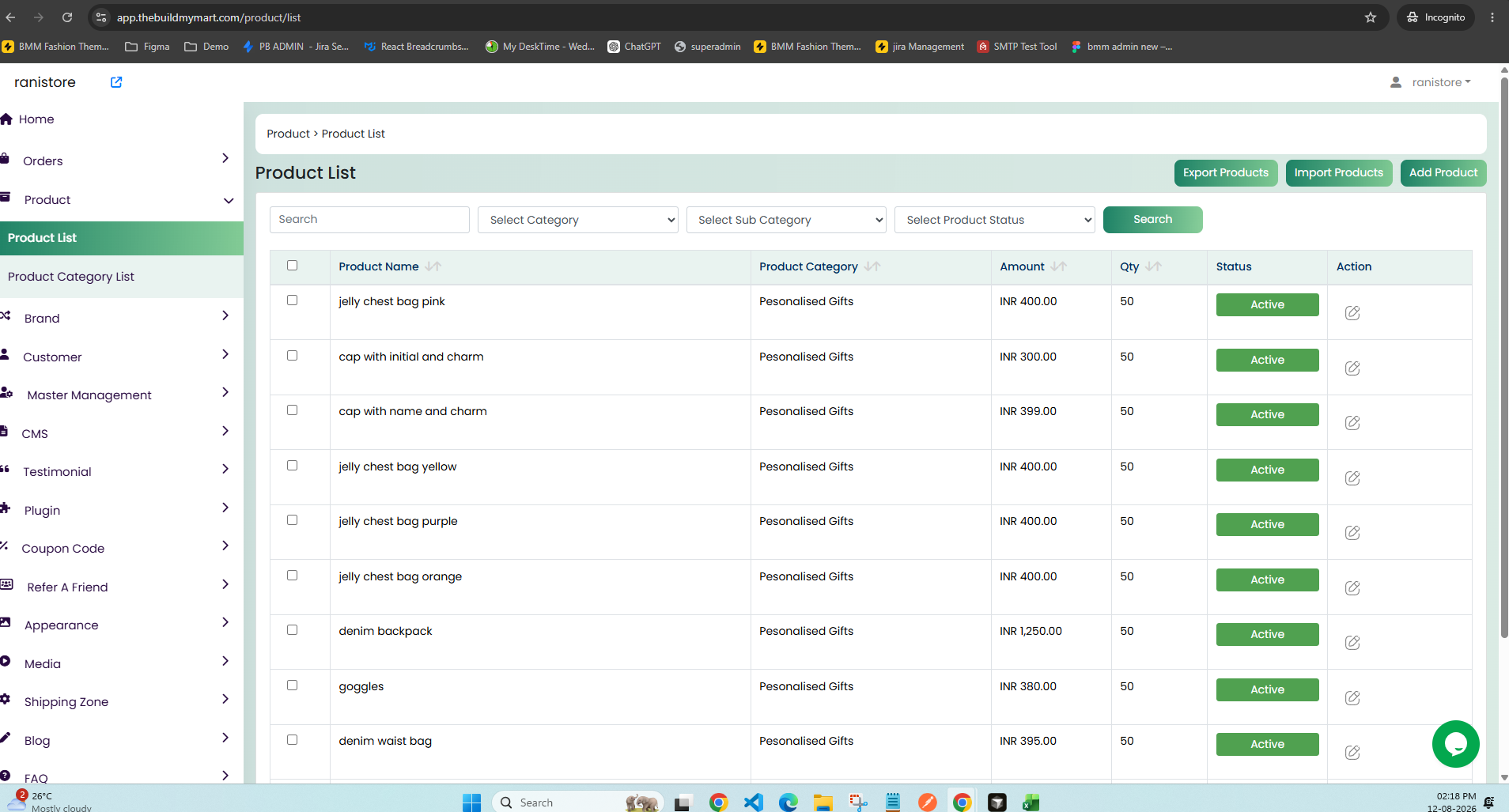Click the Add Product button
Image resolution: width=1509 pixels, height=812 pixels.
pos(1443,173)
